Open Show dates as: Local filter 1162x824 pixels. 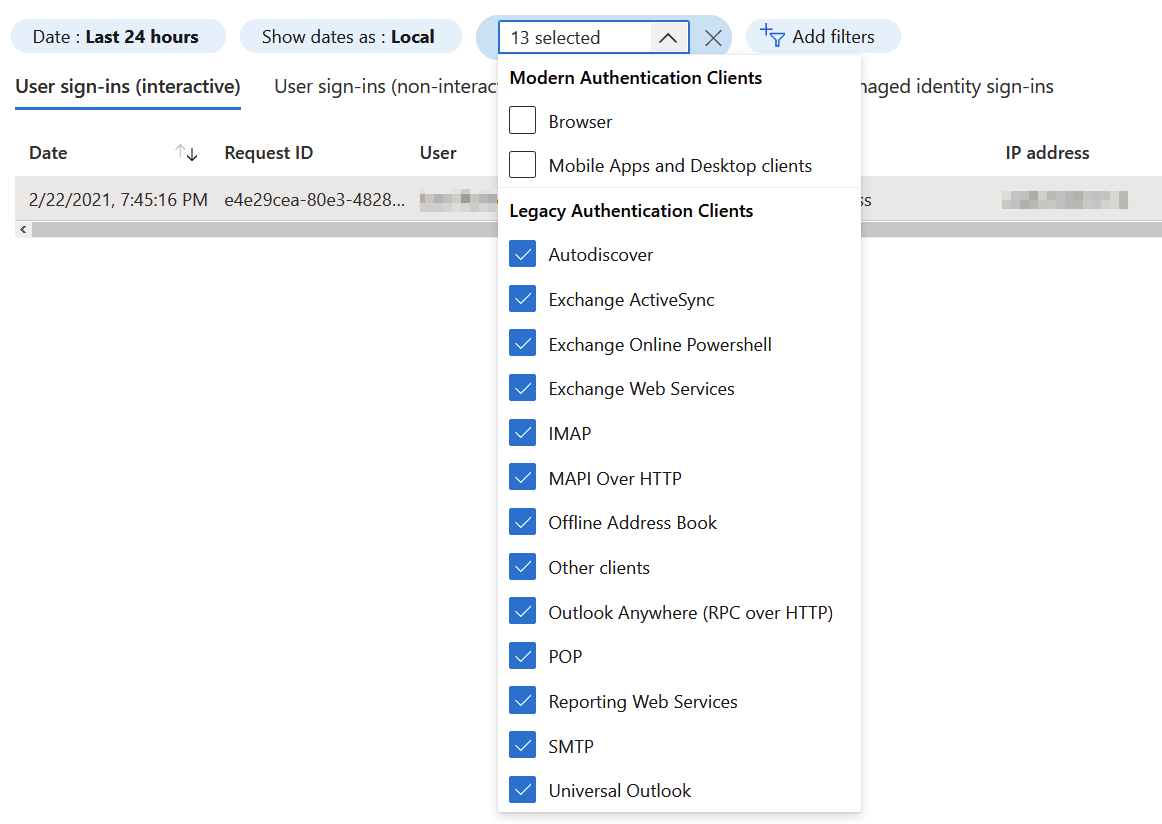click(351, 36)
